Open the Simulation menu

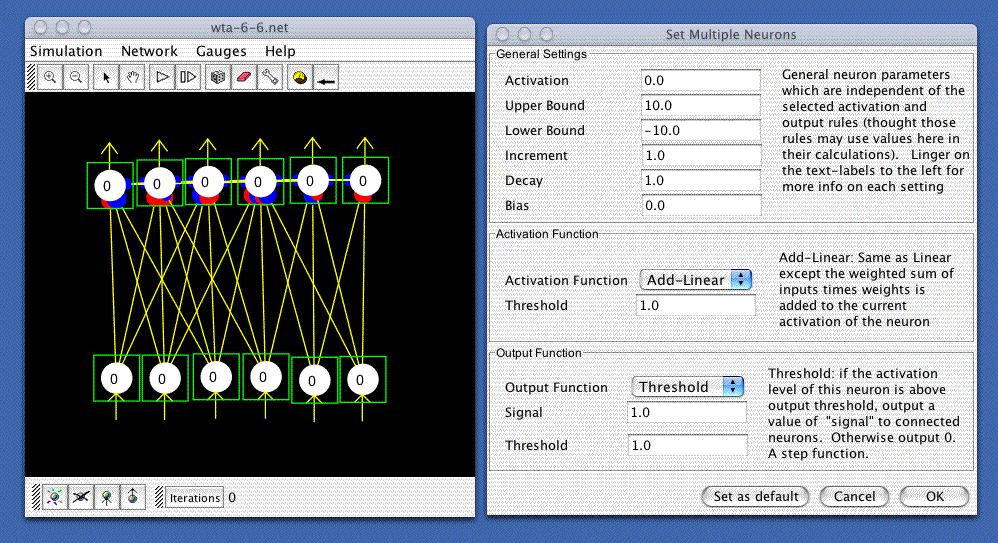coord(66,51)
